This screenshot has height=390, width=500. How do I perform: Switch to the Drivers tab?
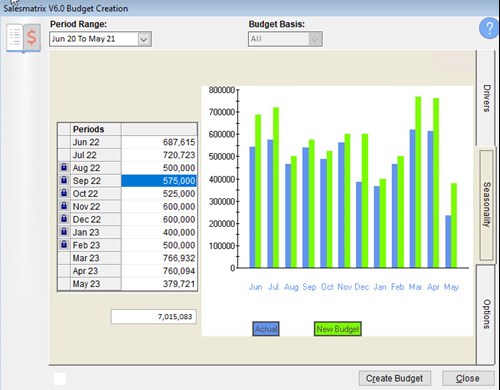486,98
